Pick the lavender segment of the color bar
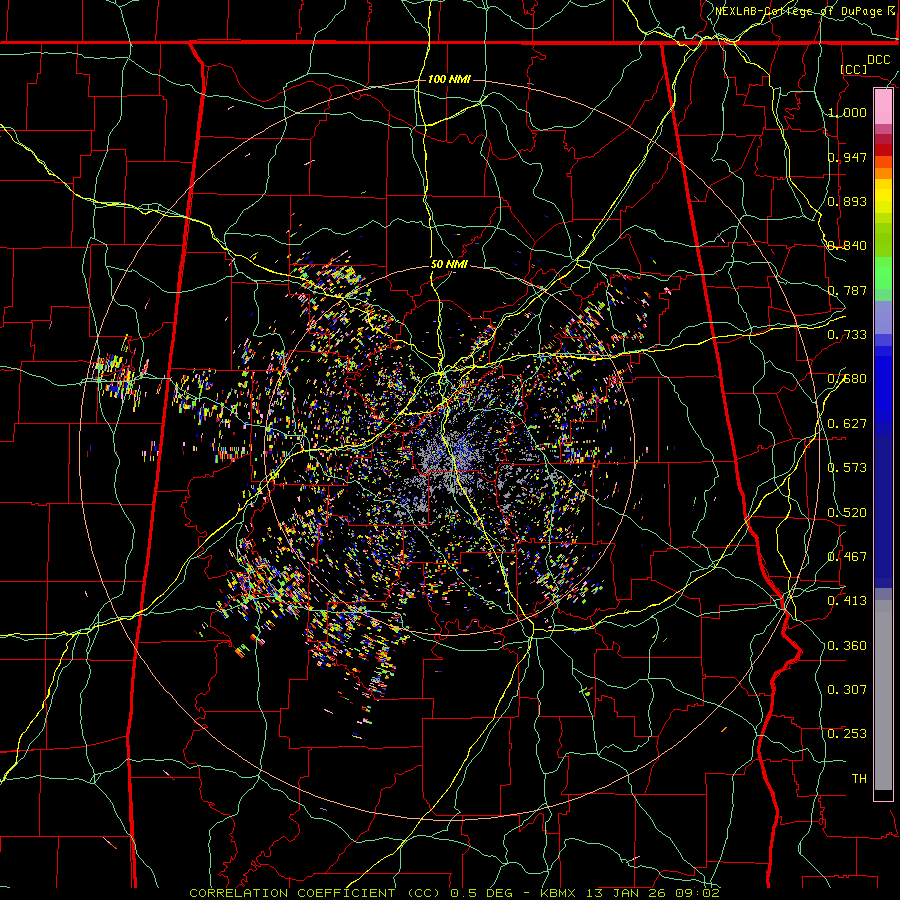Image resolution: width=900 pixels, height=900 pixels. 883,318
